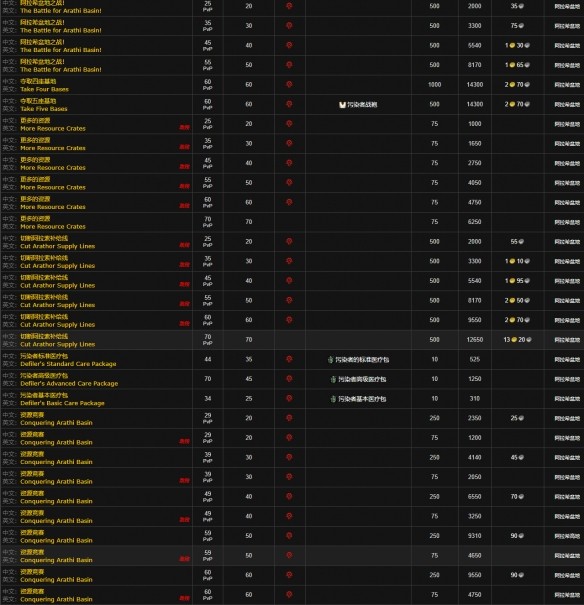Click the Horde icon in Take Five Bases row
Screen dimensions: 584x605
pos(289,104)
